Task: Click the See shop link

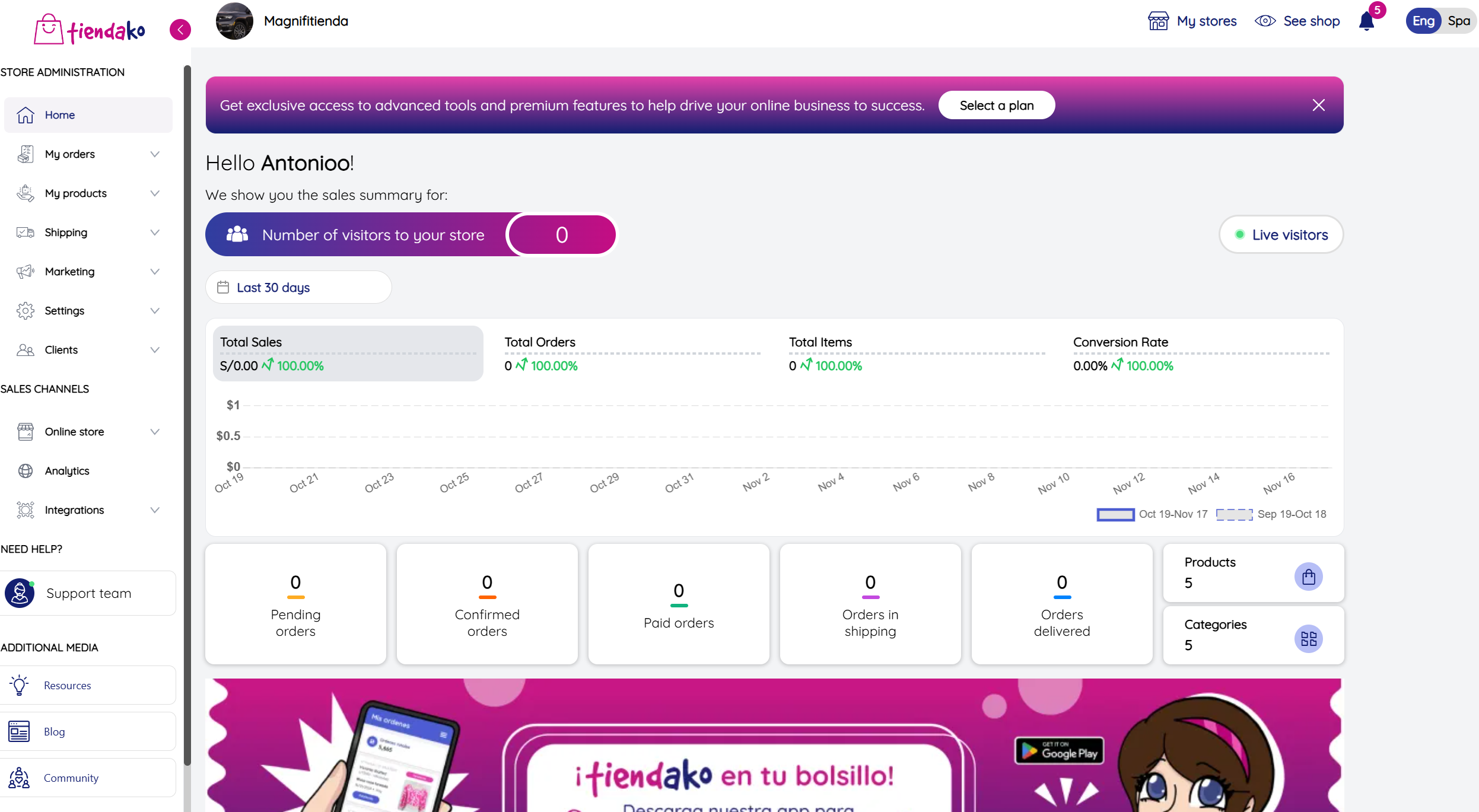Action: tap(1297, 21)
